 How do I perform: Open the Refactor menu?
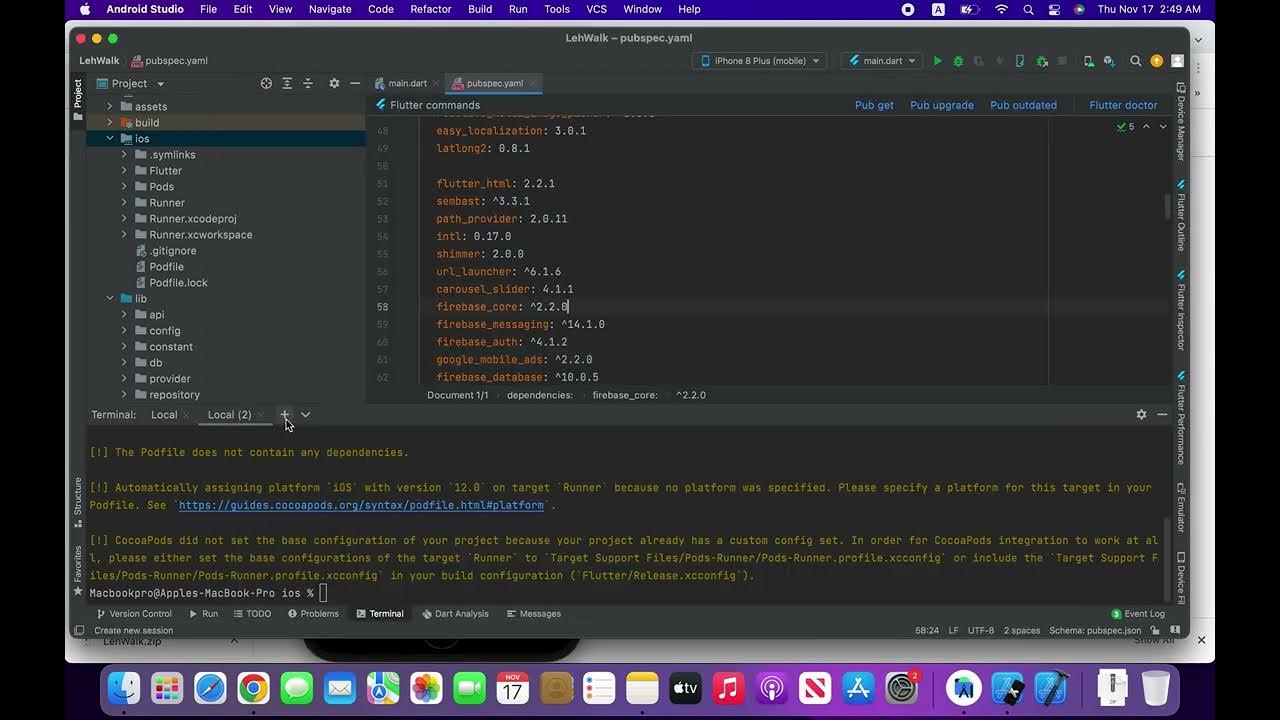[x=431, y=9]
